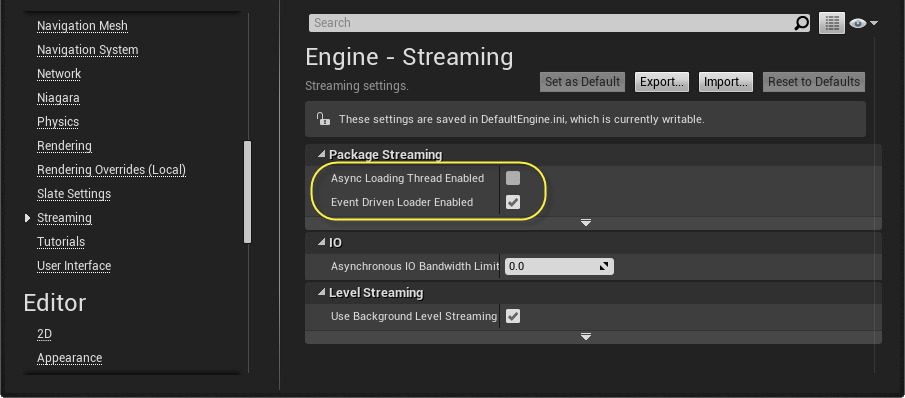Click the arrow beside Streaming in the sidebar

tap(27, 218)
